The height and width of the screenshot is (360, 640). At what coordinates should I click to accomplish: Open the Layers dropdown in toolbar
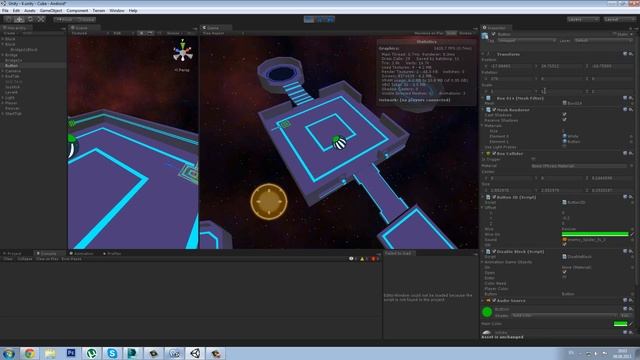pyautogui.click(x=583, y=19)
